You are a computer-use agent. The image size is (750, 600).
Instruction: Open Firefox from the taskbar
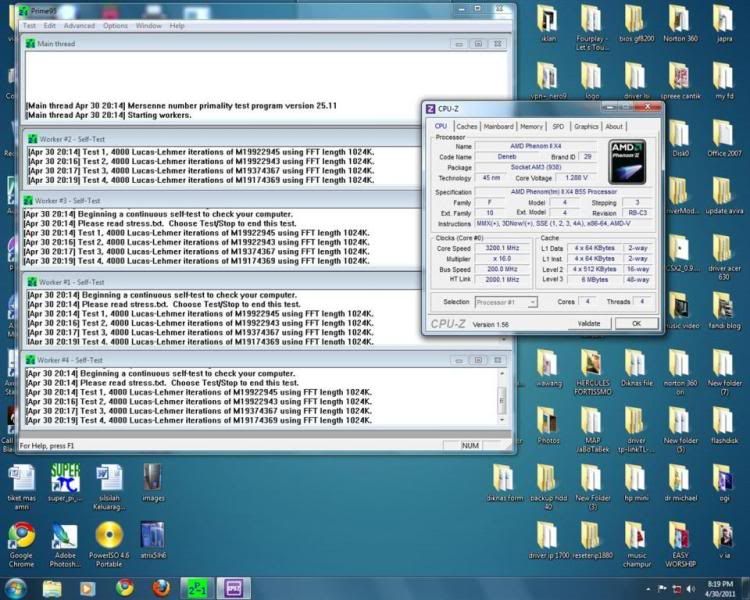click(161, 588)
